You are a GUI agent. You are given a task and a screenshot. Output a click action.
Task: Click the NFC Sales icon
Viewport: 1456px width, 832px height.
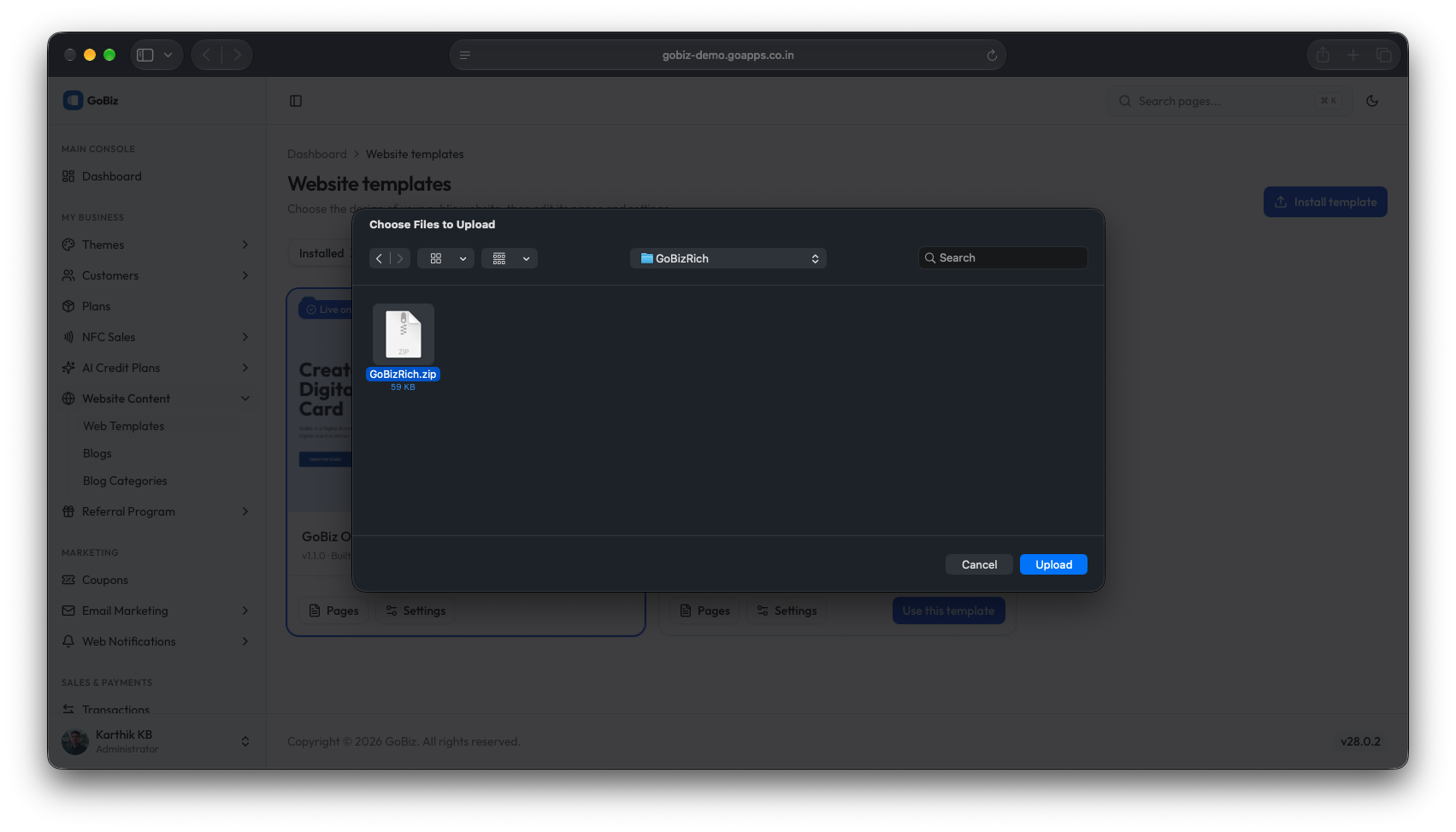pyautogui.click(x=68, y=337)
